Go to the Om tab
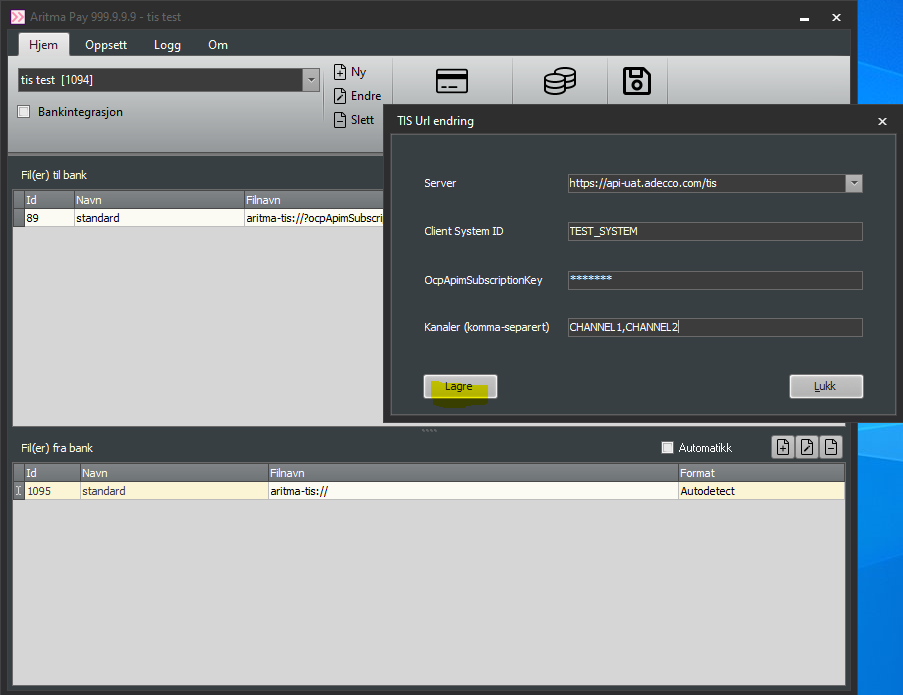 217,45
